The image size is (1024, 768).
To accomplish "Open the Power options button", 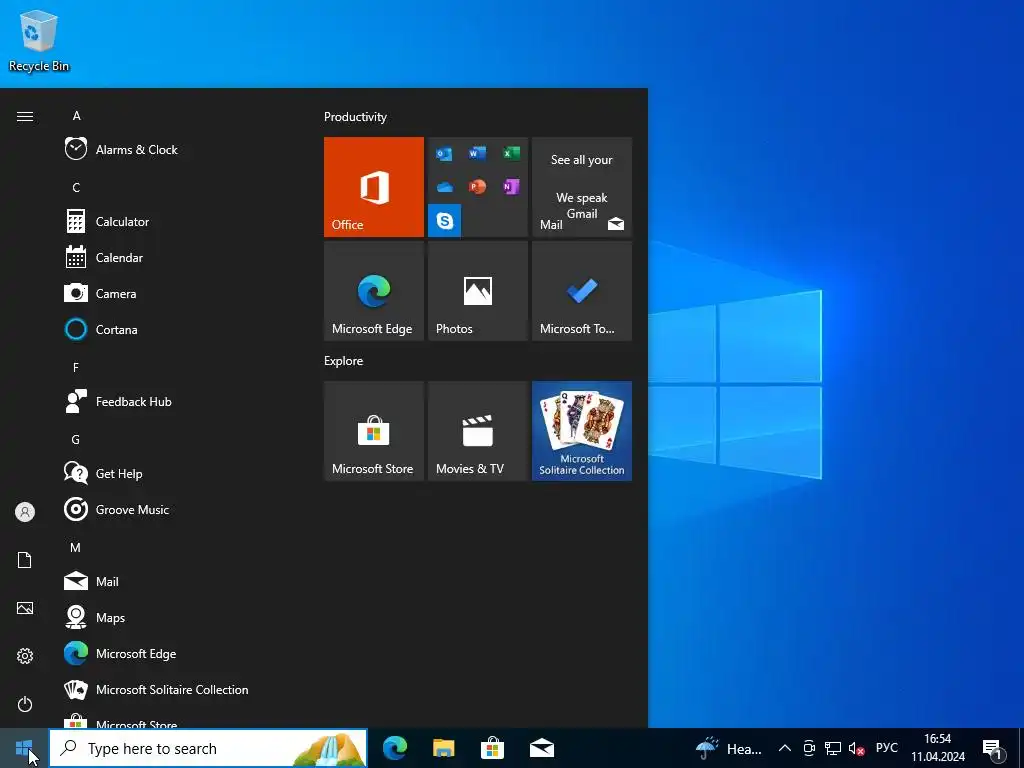I will coord(25,704).
